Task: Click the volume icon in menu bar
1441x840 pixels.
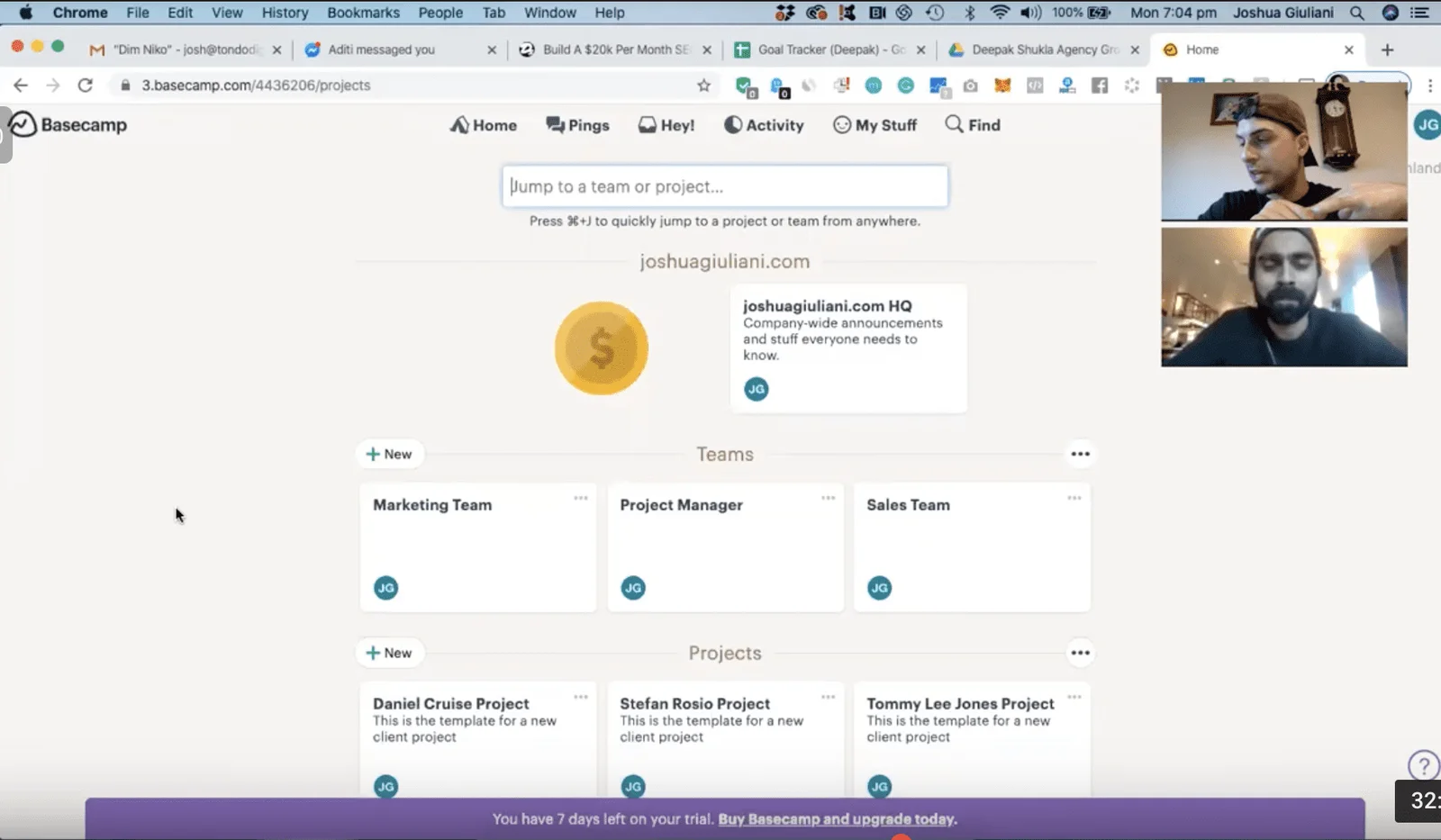Action: 1029,13
